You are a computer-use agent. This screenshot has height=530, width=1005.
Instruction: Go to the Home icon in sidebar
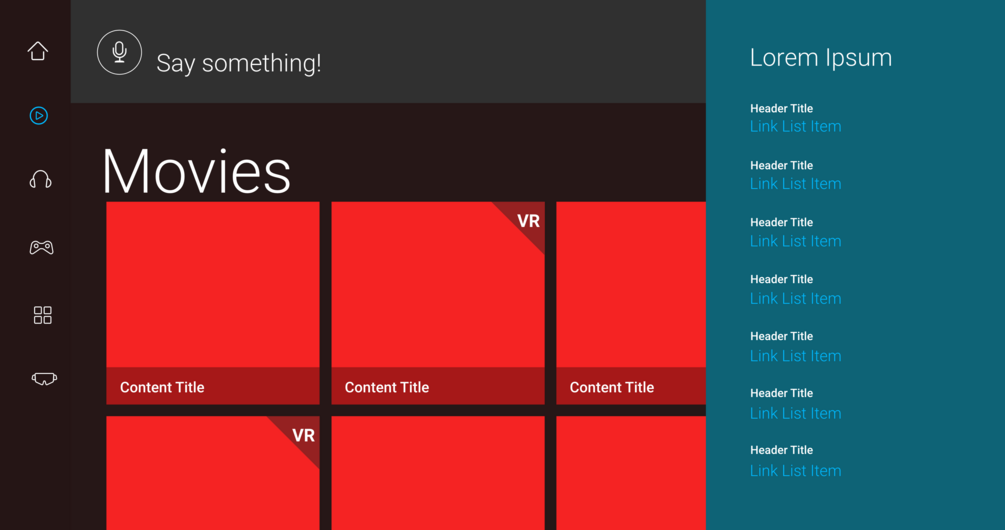(x=38, y=51)
